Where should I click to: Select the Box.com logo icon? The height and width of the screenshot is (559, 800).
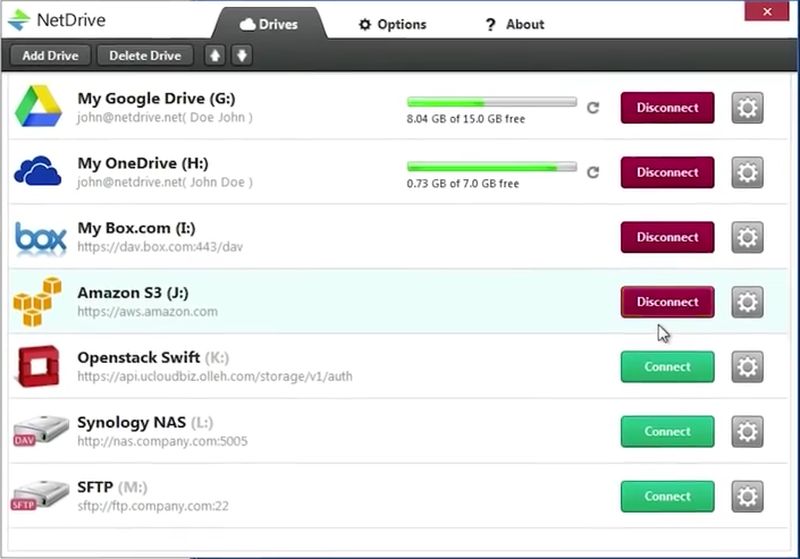[x=40, y=238]
